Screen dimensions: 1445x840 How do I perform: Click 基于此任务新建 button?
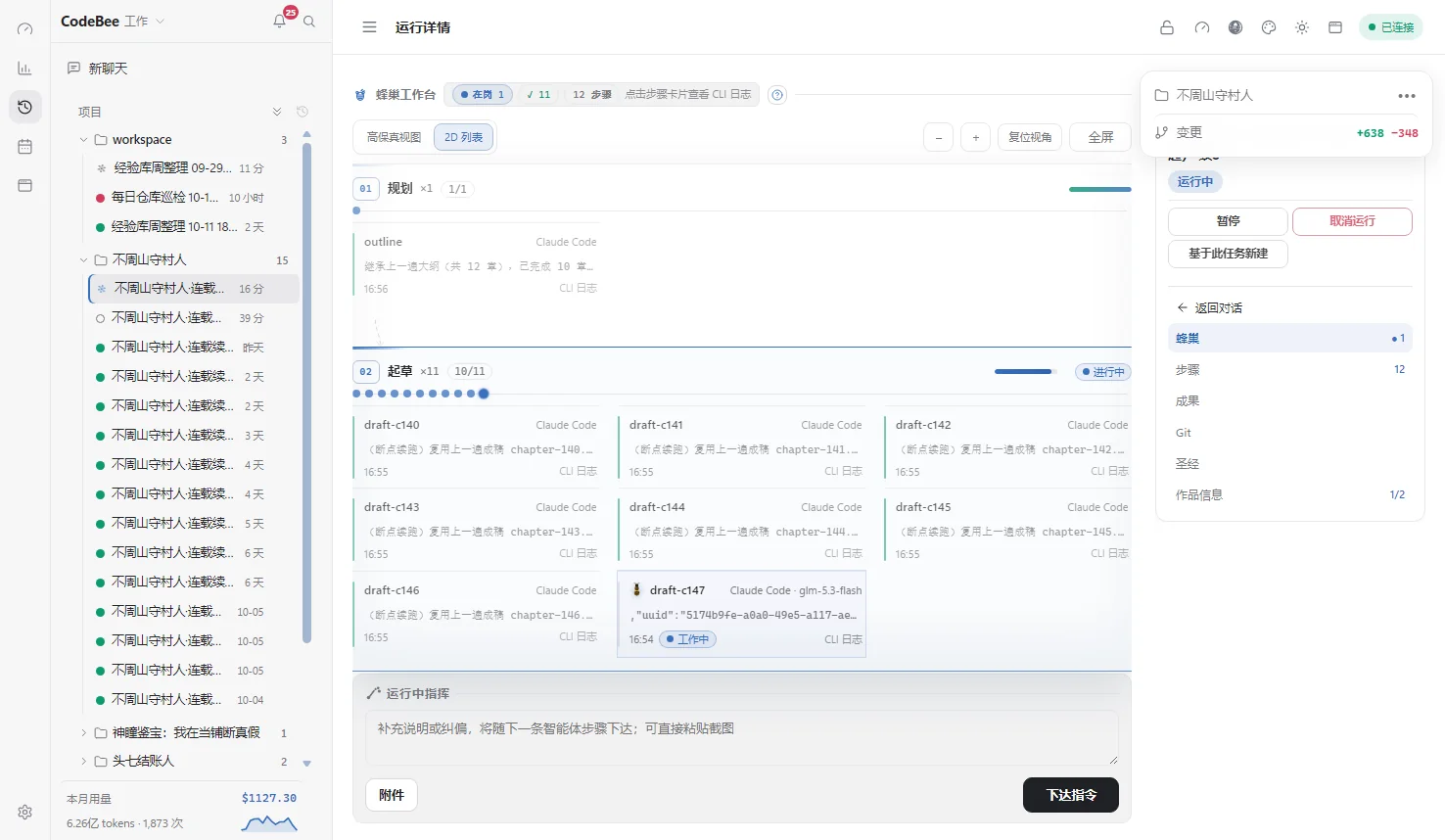tap(1228, 254)
